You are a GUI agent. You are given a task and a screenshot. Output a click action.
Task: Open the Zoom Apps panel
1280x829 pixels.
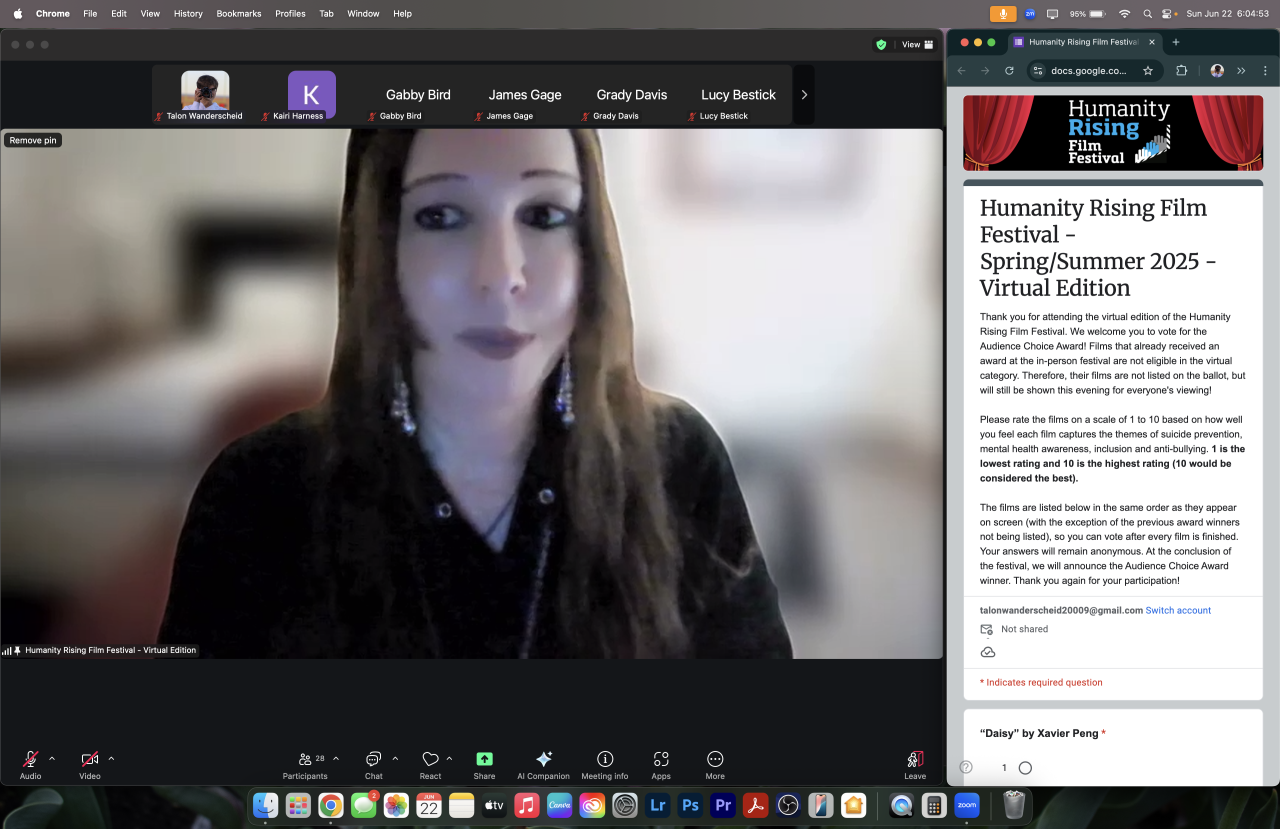tap(660, 762)
